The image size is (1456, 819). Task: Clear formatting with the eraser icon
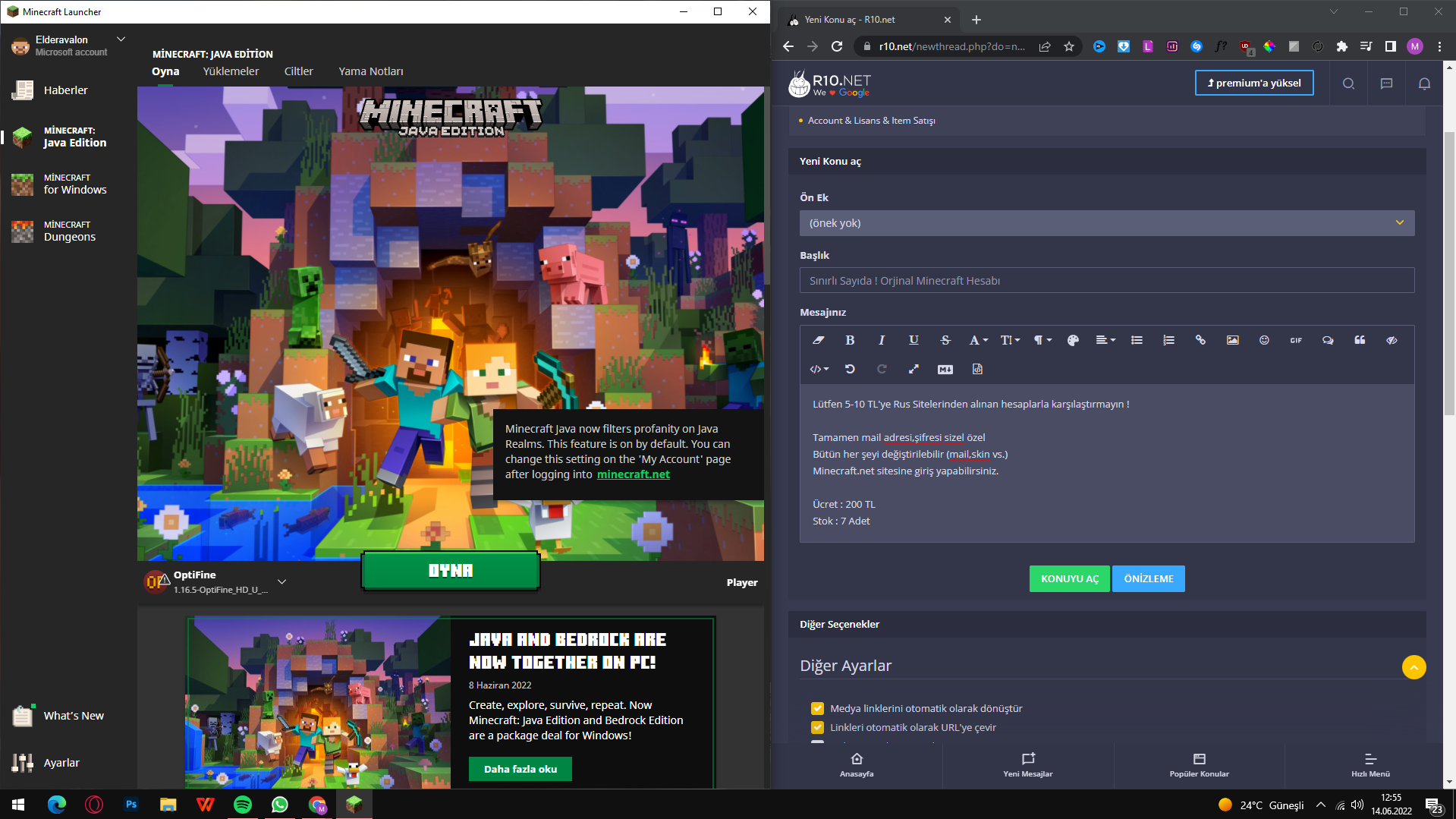pyautogui.click(x=818, y=340)
